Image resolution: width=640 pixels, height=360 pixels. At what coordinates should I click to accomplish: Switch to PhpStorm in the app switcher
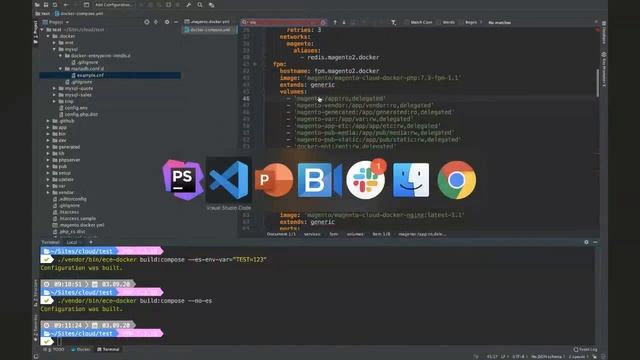click(182, 180)
